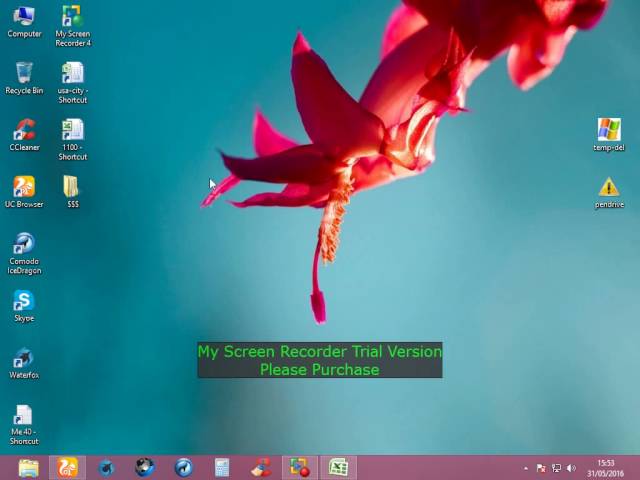640x480 pixels.
Task: Click the volume speaker tray icon
Action: pyautogui.click(x=571, y=468)
